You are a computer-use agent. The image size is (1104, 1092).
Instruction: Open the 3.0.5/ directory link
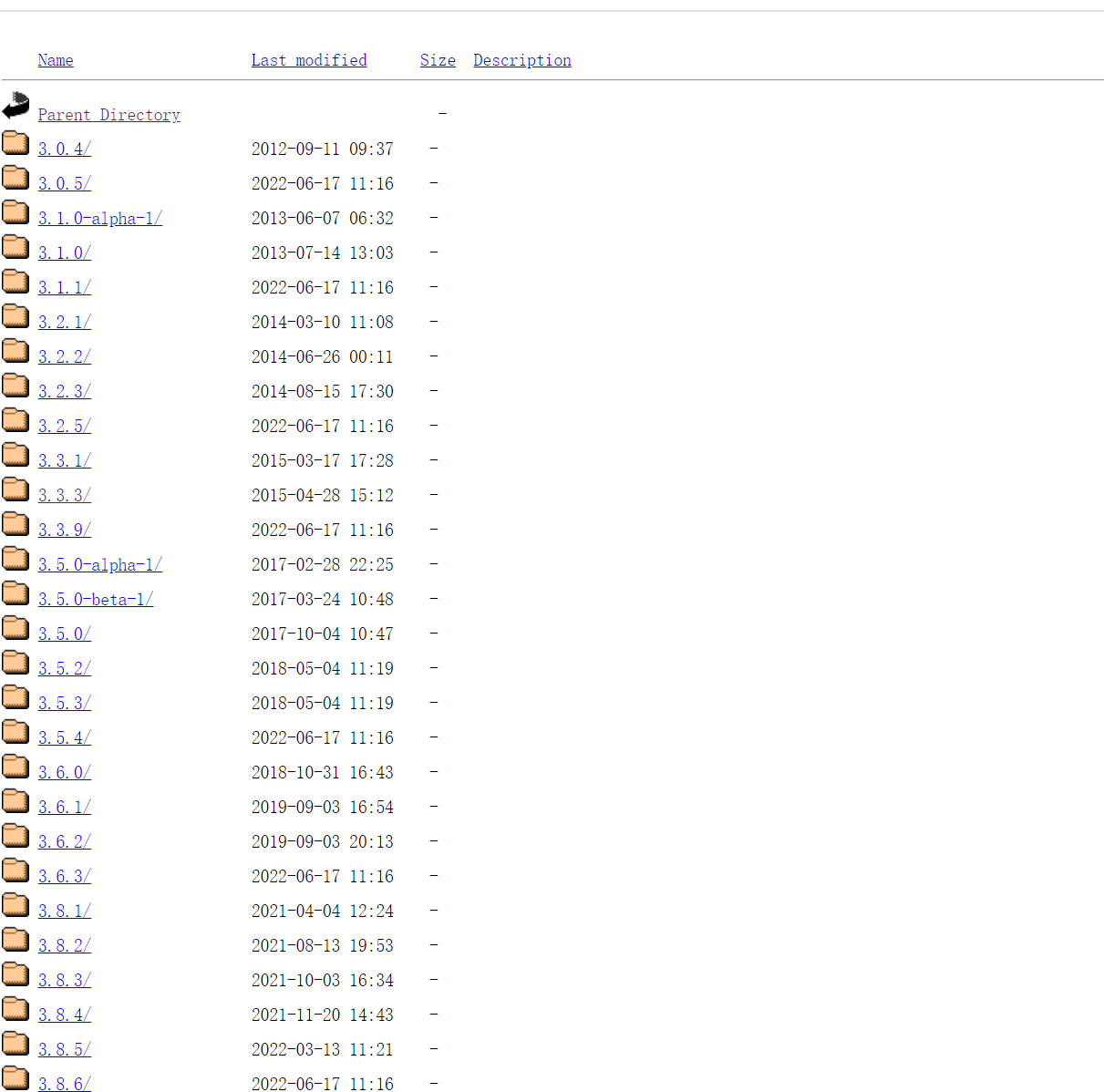coord(65,183)
